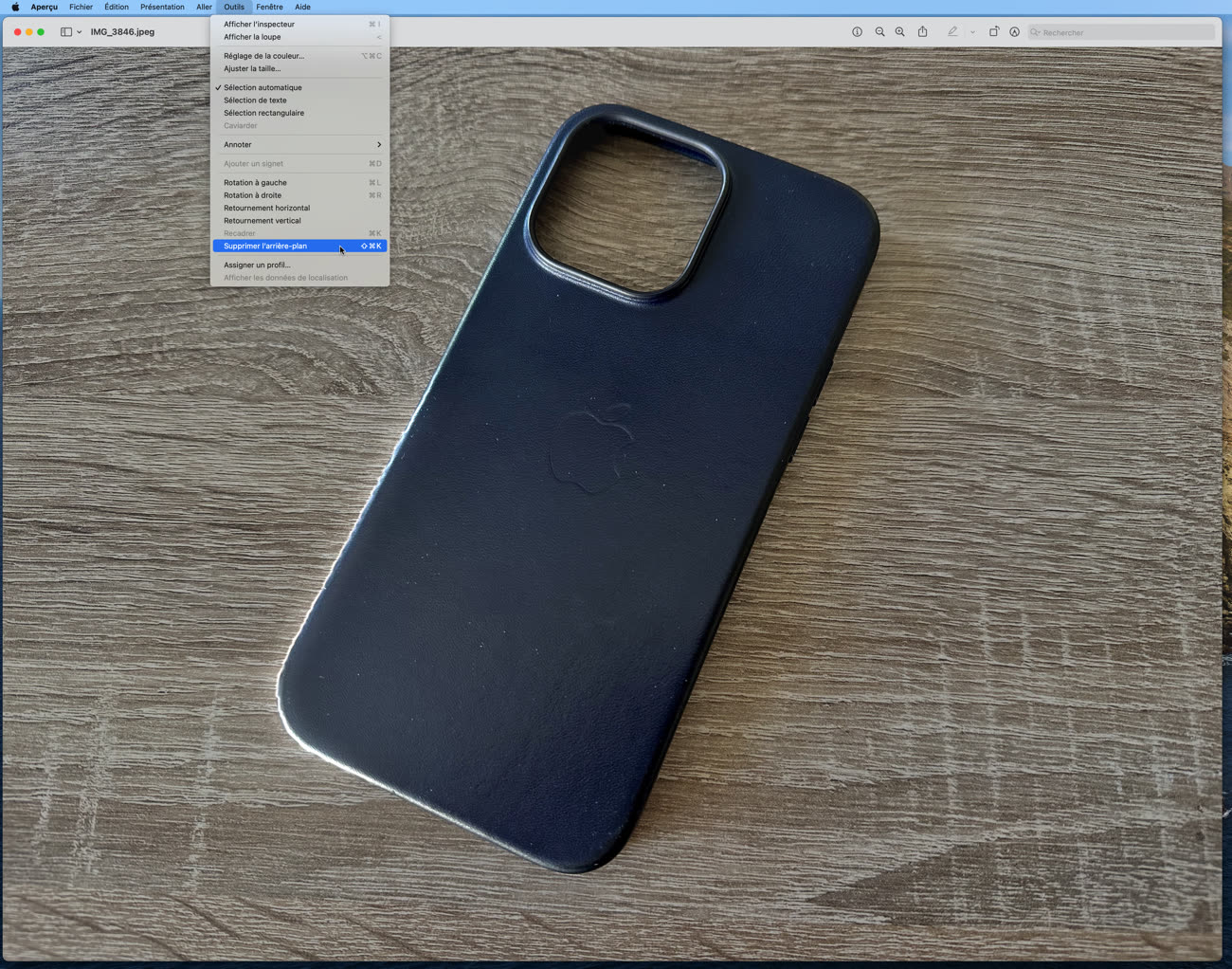The width and height of the screenshot is (1232, 969).
Task: Open the Présentation menu
Action: pyautogui.click(x=162, y=7)
